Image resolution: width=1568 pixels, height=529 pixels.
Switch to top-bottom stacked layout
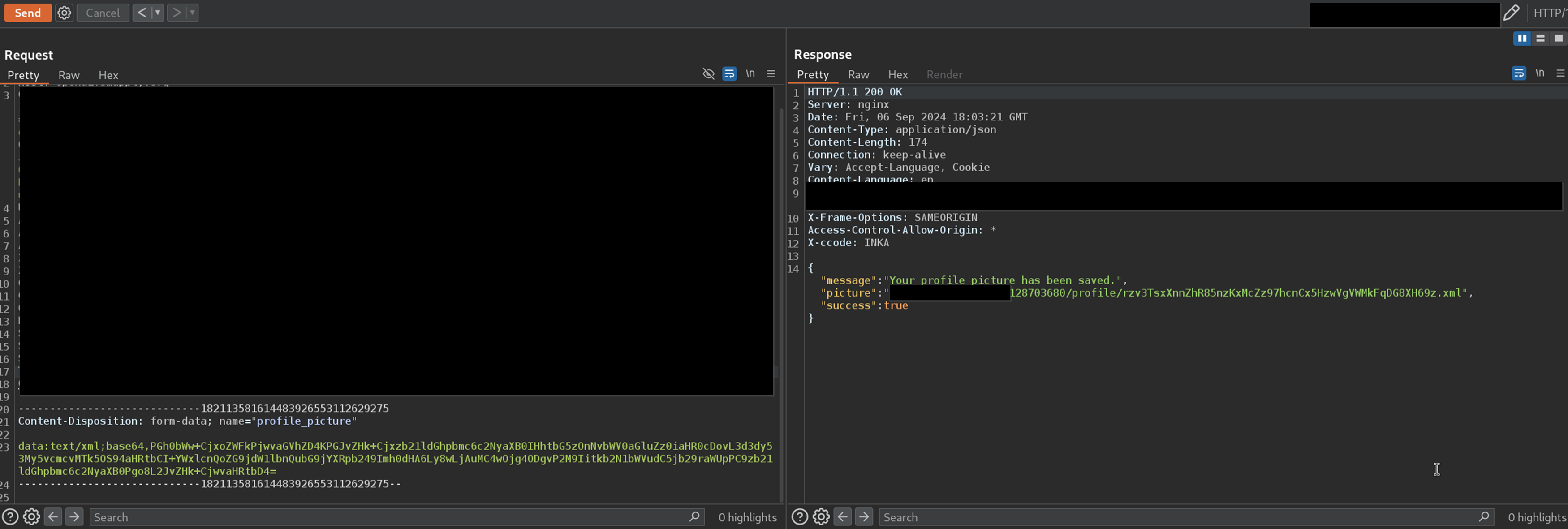click(1540, 39)
